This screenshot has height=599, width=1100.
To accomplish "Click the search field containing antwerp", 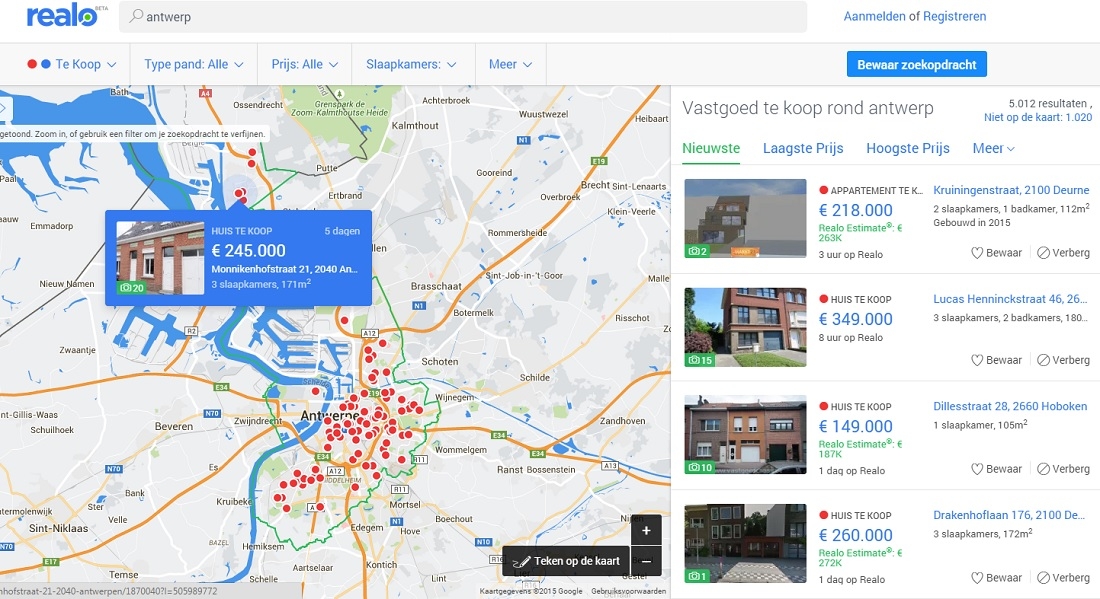I will click(470, 17).
